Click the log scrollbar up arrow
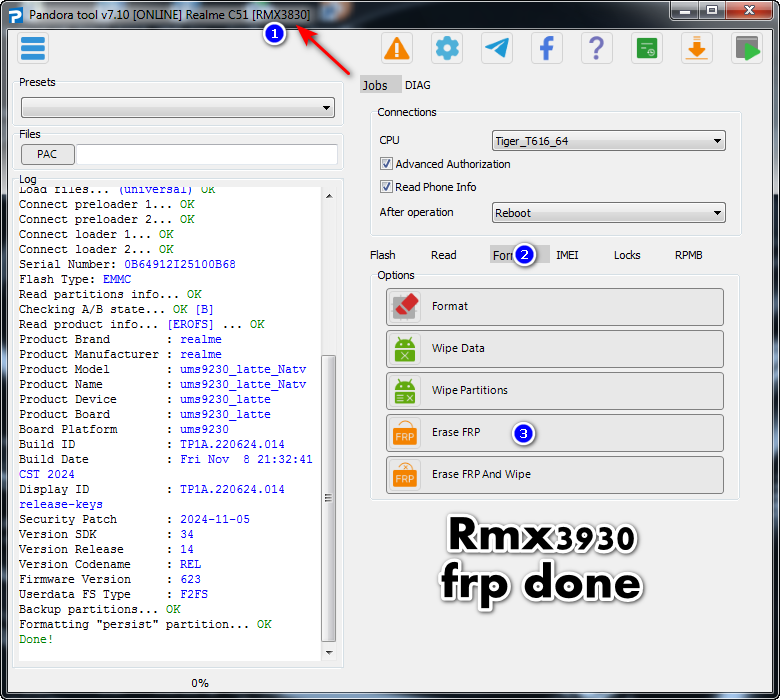Screen dimensions: 780x700 [x=329, y=196]
